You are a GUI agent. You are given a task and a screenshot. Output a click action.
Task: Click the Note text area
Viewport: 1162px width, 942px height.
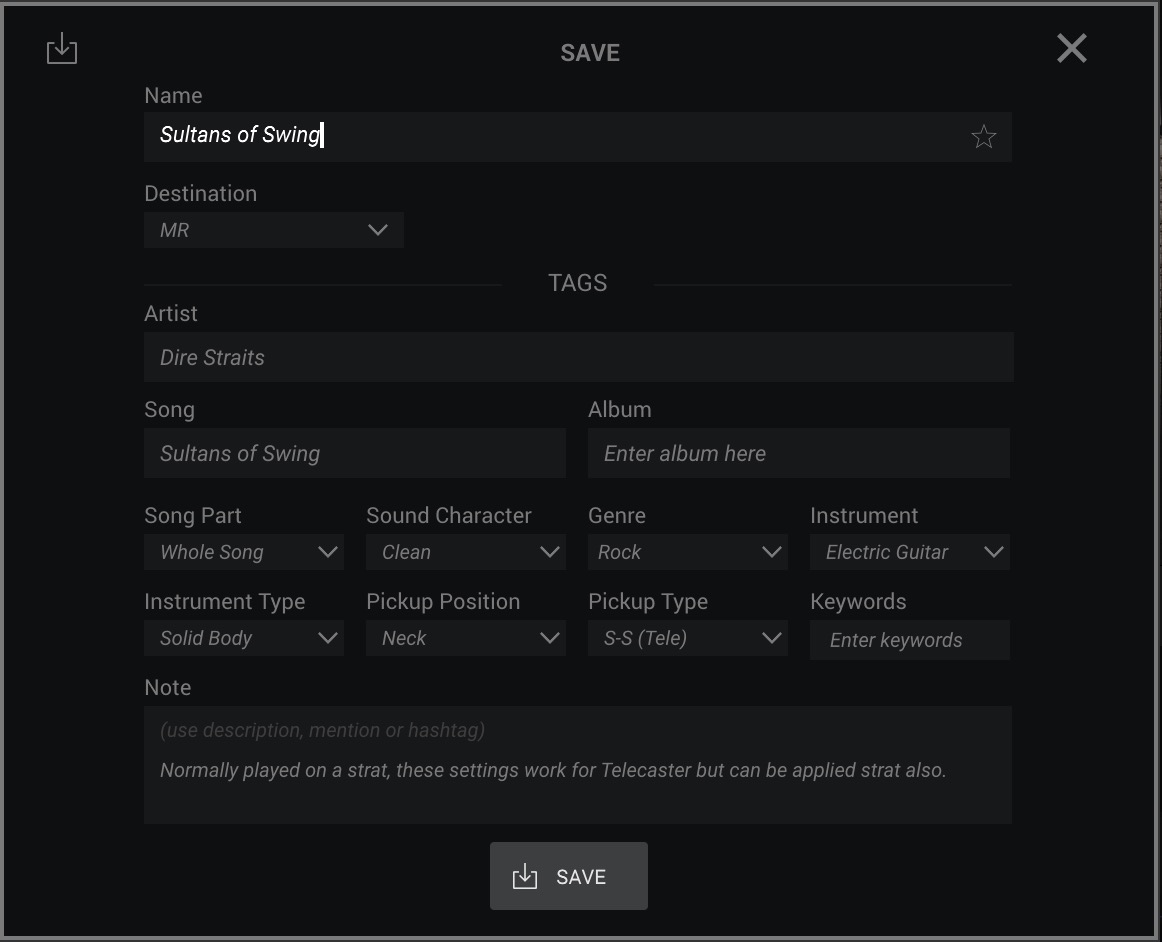pos(577,765)
